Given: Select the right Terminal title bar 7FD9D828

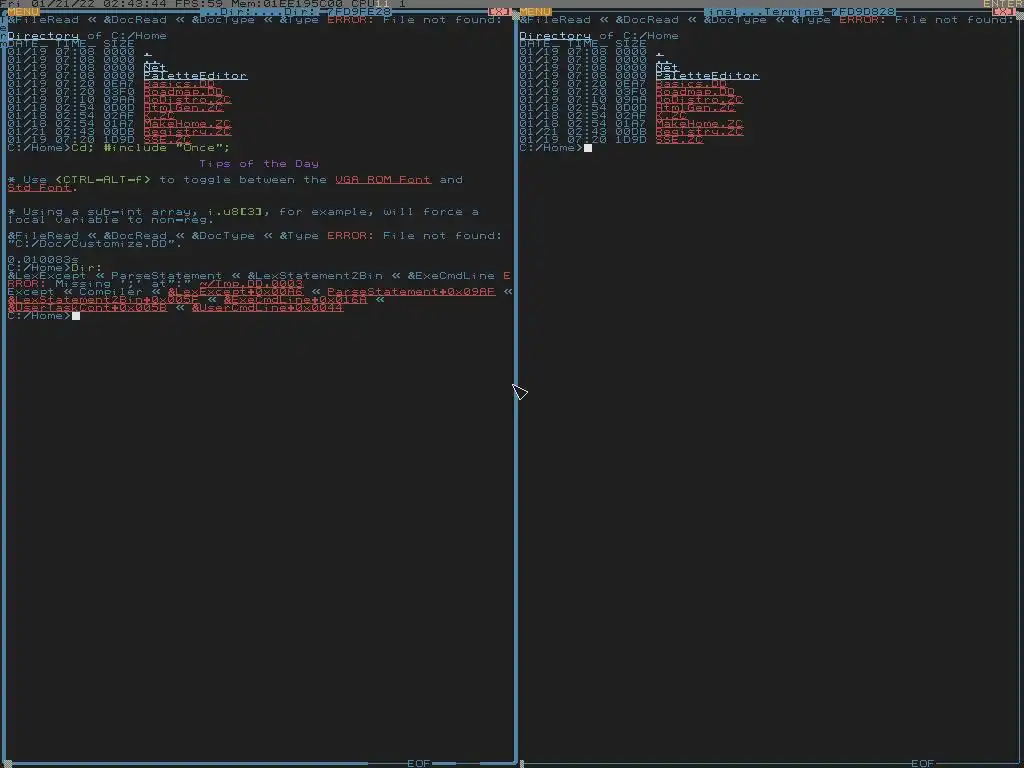Looking at the screenshot, I should click(800, 12).
